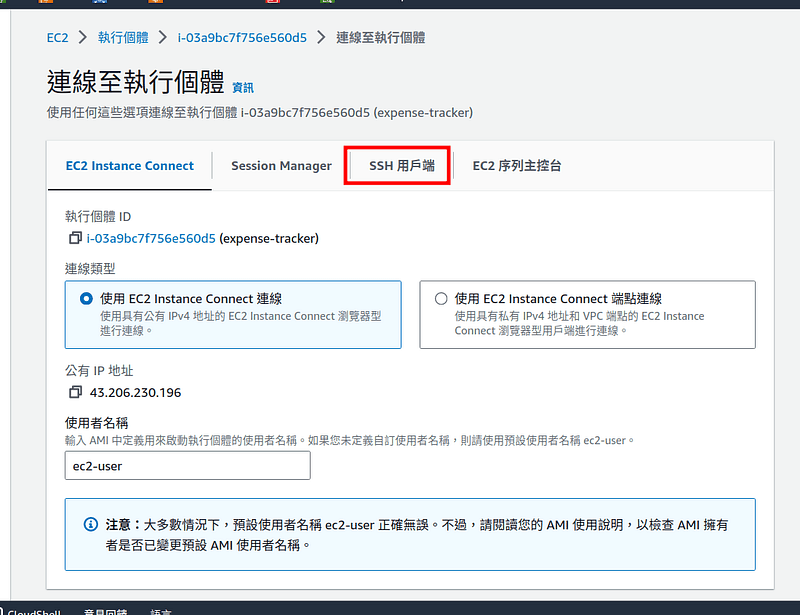Click the 注意 notice text about ec2-user
800x615 pixels.
pos(416,535)
